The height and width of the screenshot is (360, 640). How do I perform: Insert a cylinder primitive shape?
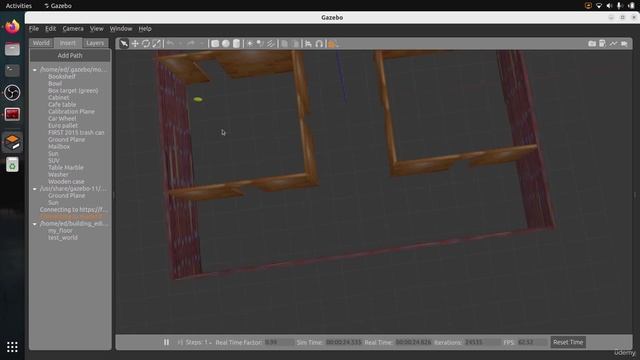[x=236, y=44]
